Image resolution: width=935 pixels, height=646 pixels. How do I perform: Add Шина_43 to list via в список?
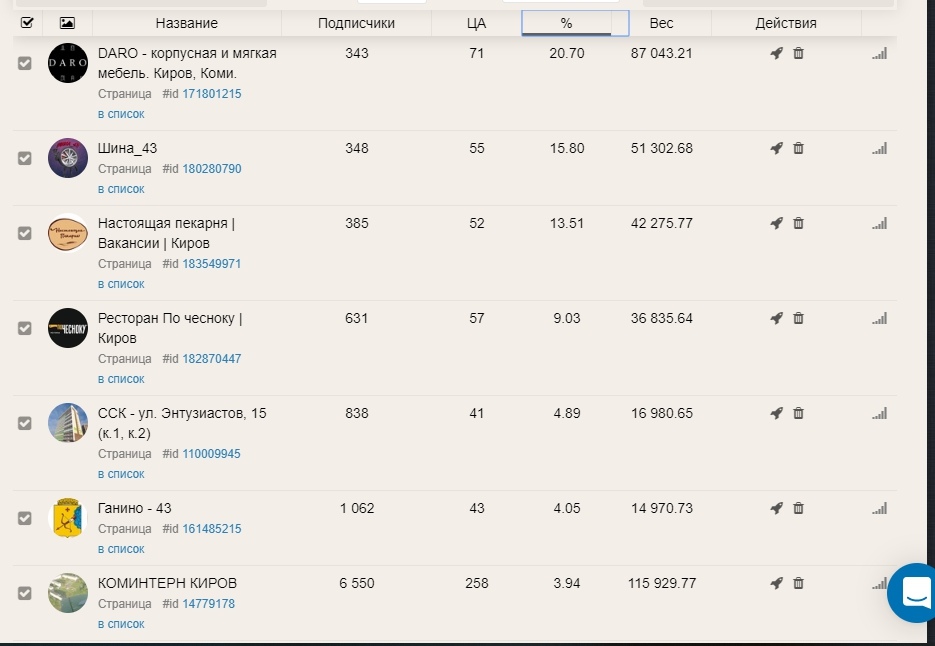point(121,189)
